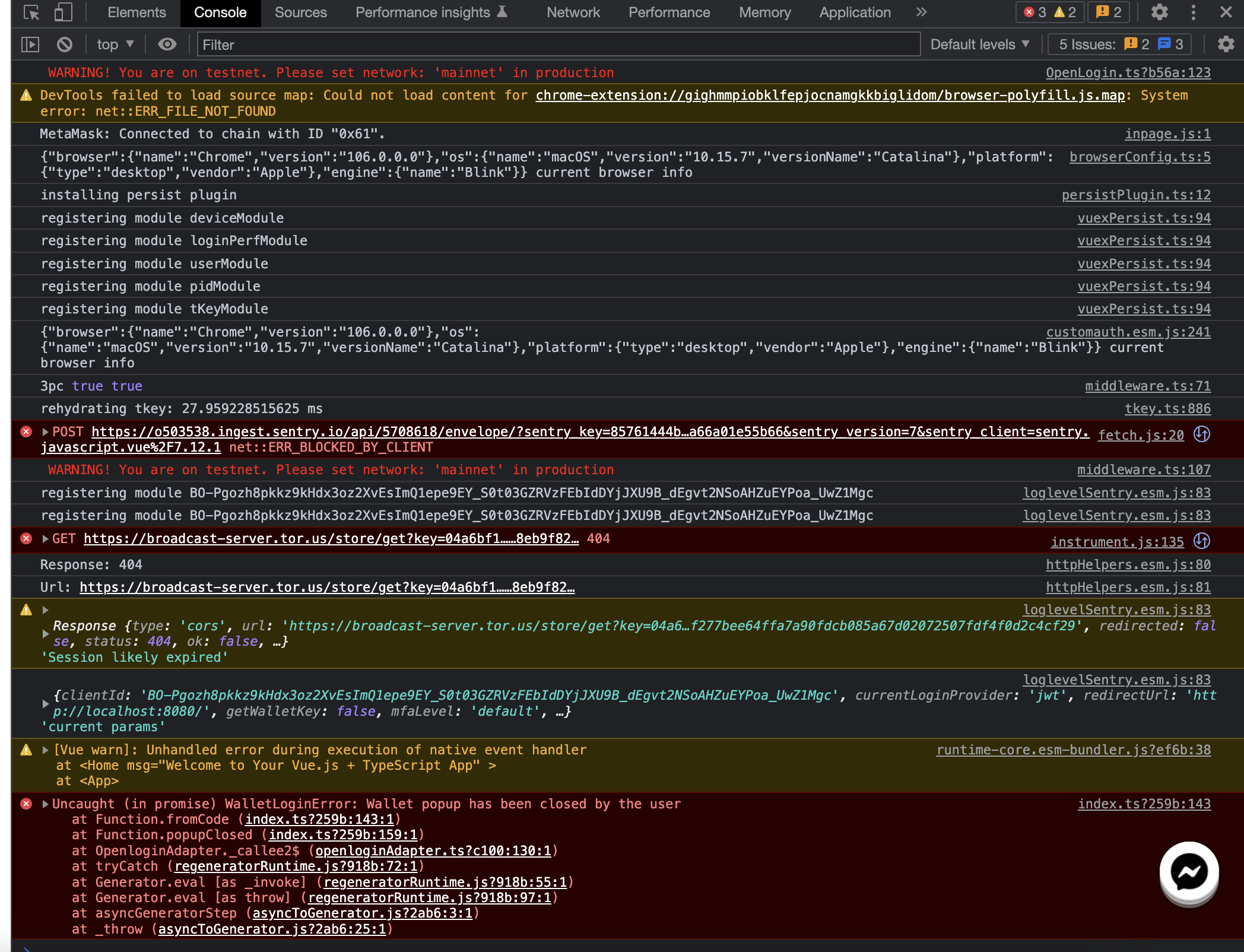Open DevTools settings gear
The image size is (1244, 952).
tap(1160, 12)
